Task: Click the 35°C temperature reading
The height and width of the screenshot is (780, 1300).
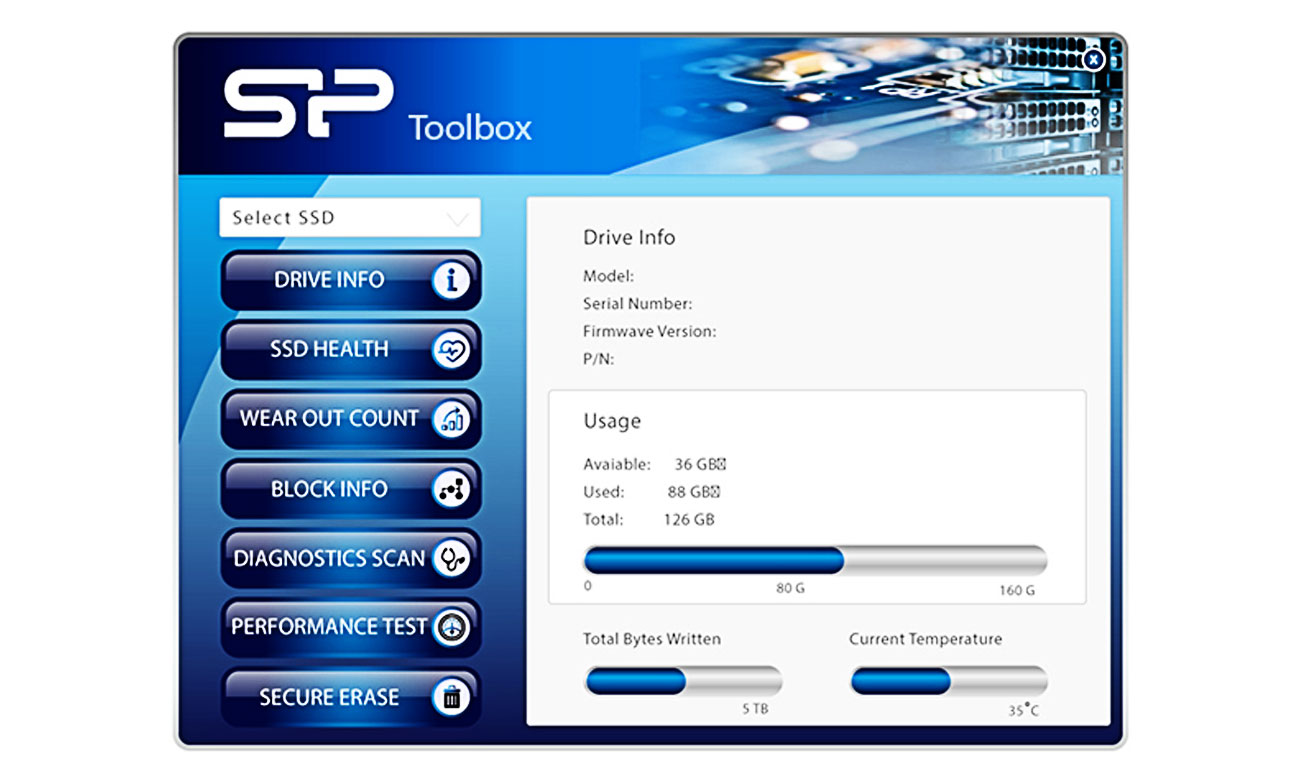Action: [x=1023, y=710]
